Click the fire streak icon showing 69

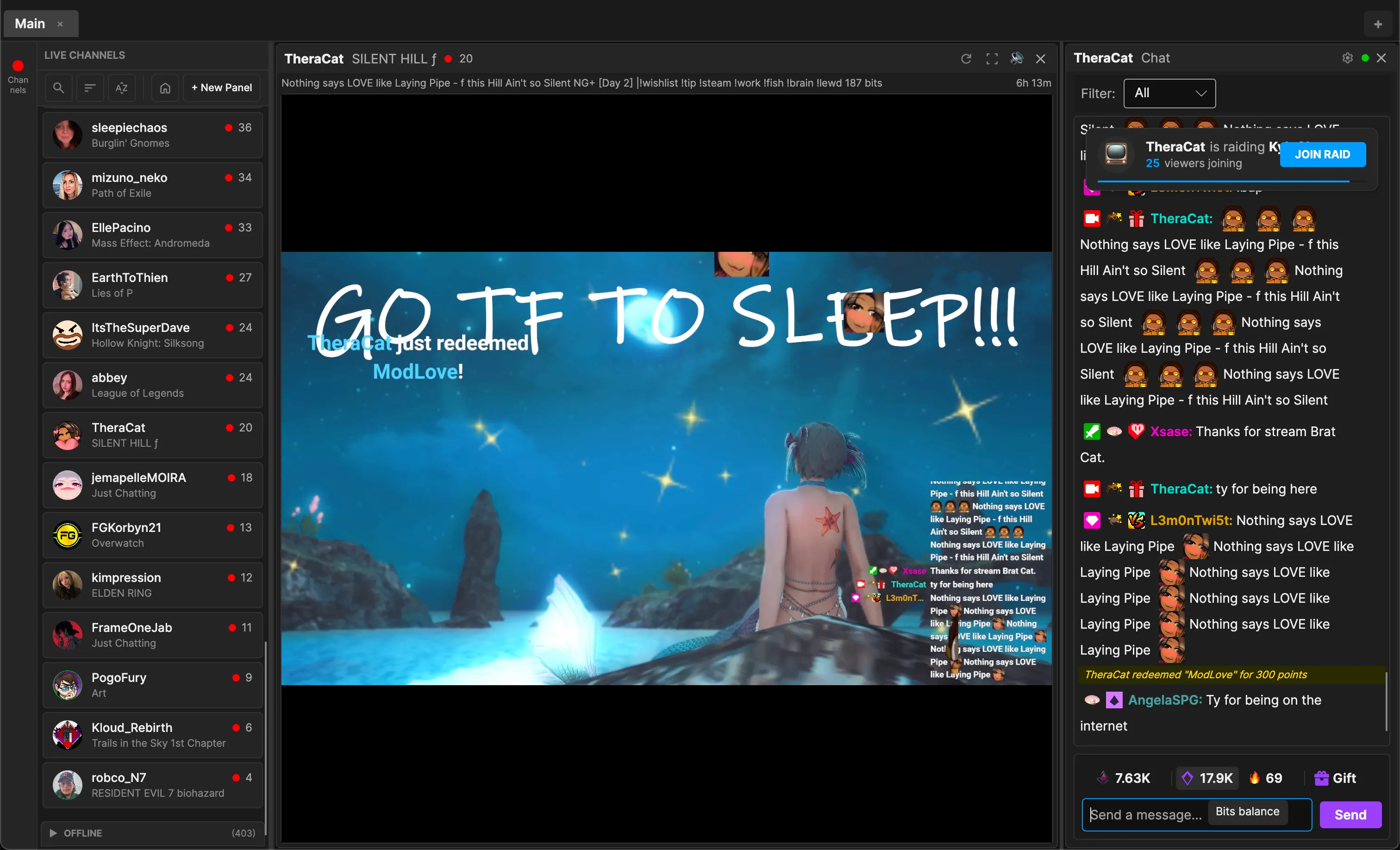click(x=1266, y=778)
